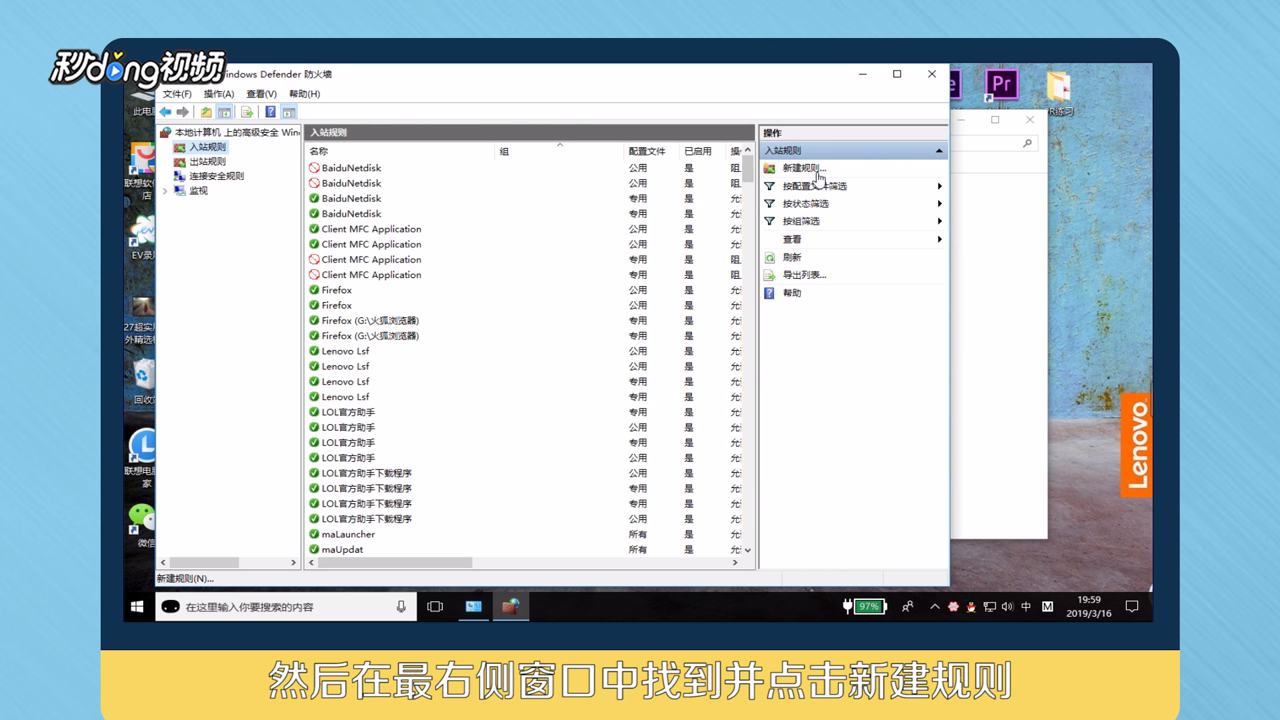Click the Windows Start button
The height and width of the screenshot is (720, 1280).
tap(138, 606)
